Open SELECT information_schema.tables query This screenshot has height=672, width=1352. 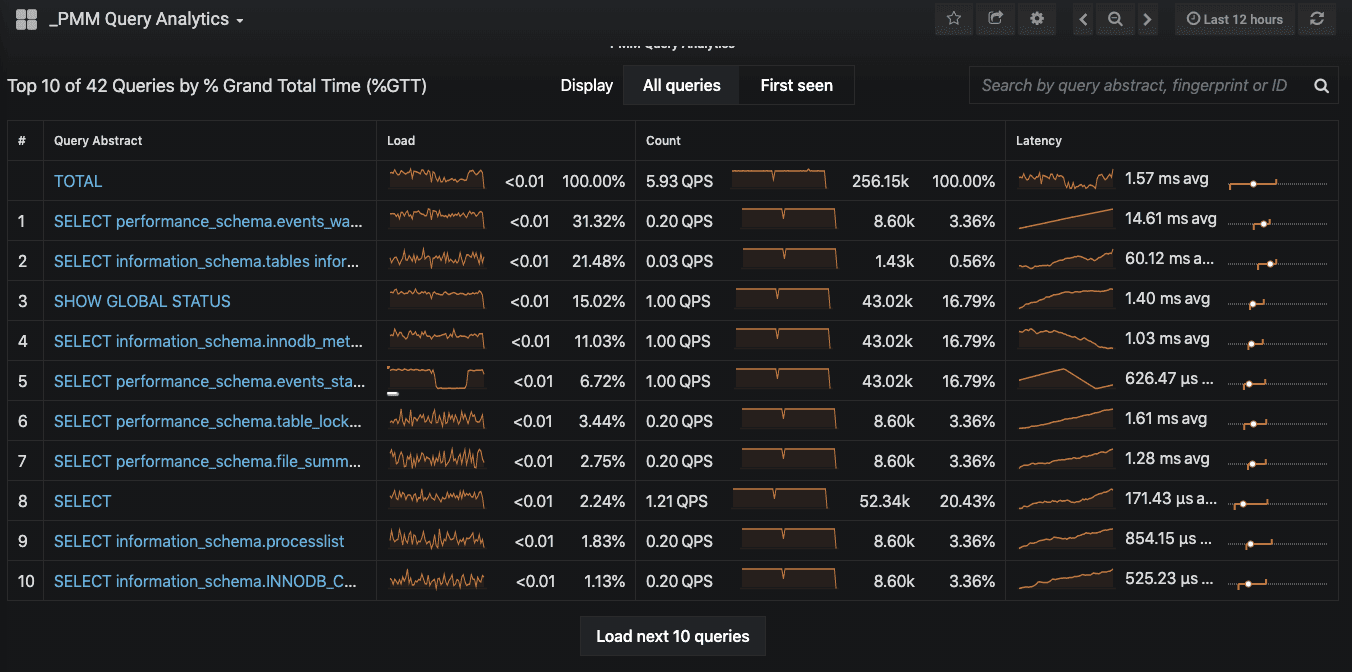pyautogui.click(x=206, y=261)
